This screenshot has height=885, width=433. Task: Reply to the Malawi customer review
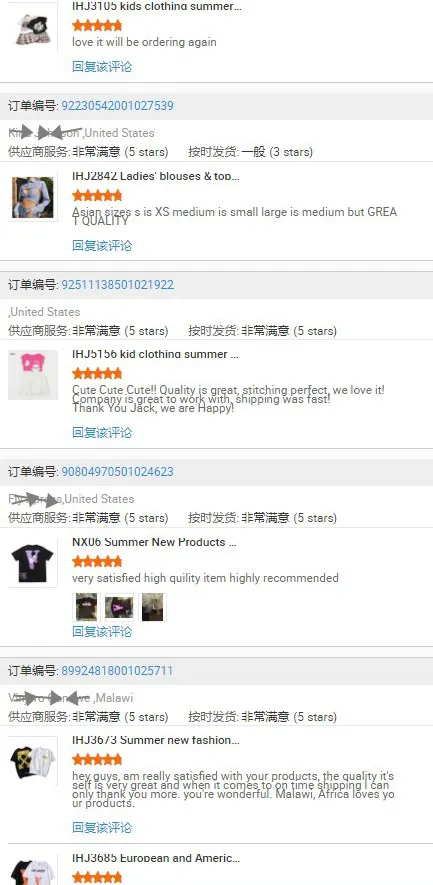[102, 828]
